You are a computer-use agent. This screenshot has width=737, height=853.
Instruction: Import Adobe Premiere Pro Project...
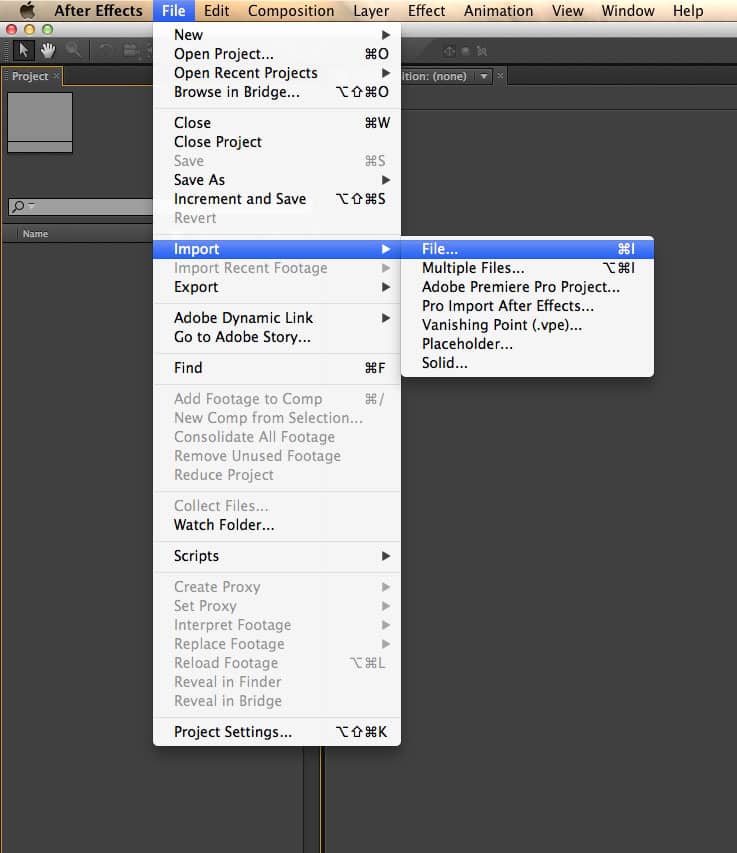click(x=528, y=287)
